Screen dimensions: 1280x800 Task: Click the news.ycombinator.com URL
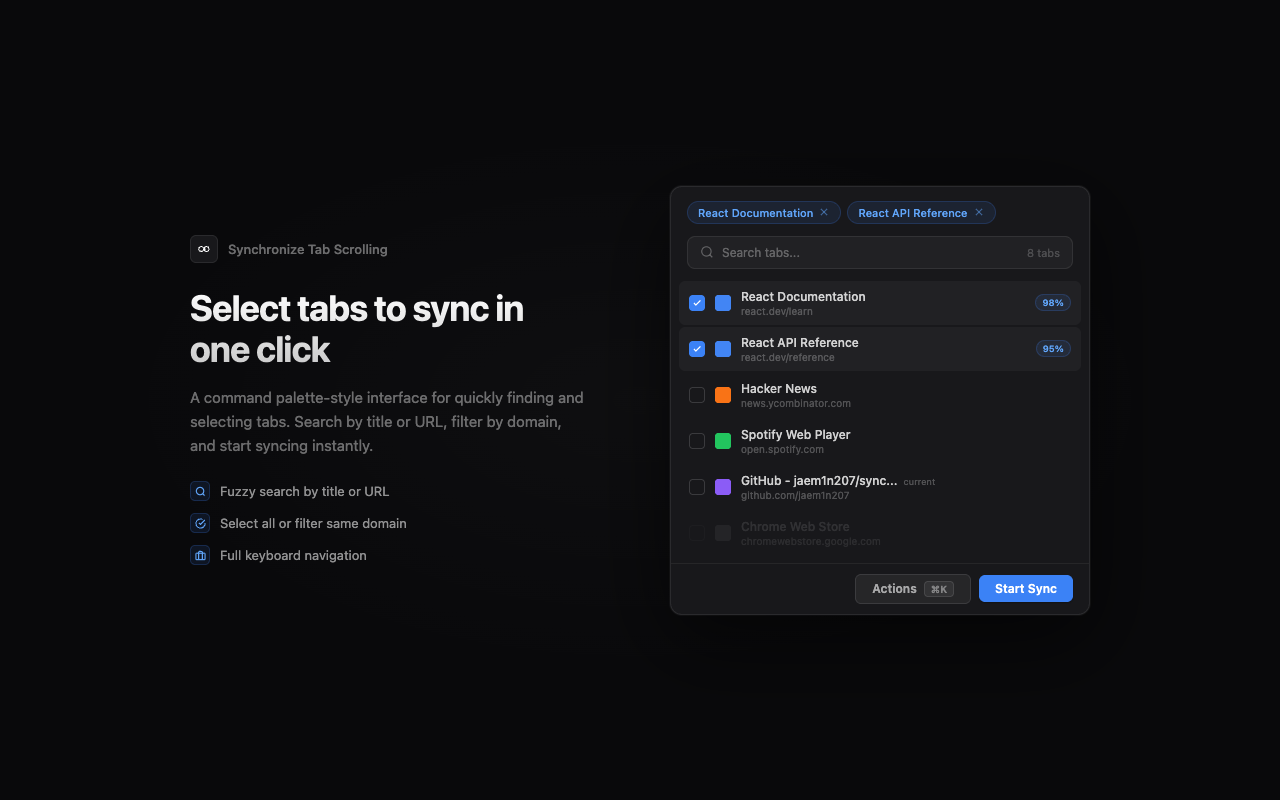point(796,404)
